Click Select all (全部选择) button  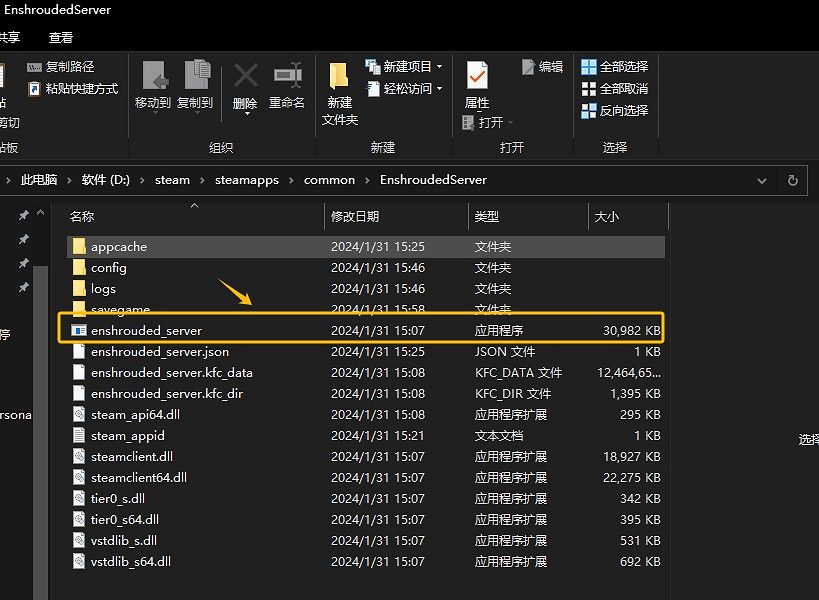pos(615,66)
